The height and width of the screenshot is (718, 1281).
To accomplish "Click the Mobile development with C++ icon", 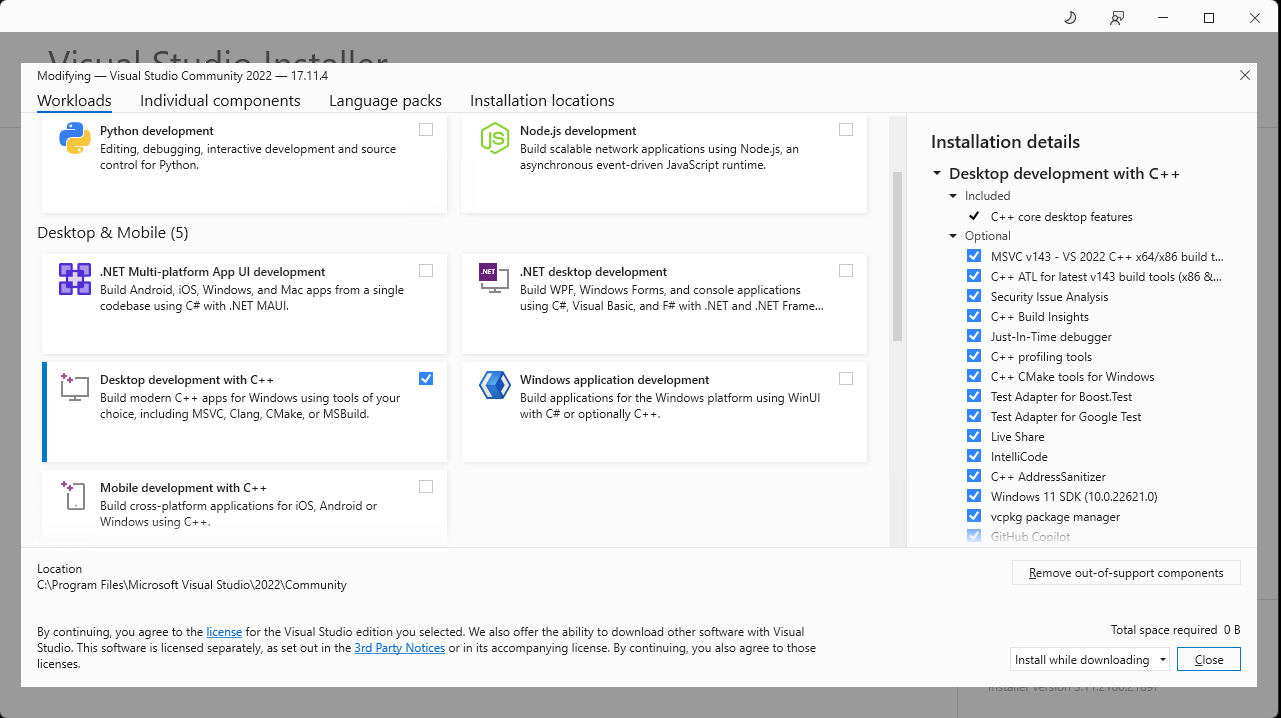I will [75, 496].
